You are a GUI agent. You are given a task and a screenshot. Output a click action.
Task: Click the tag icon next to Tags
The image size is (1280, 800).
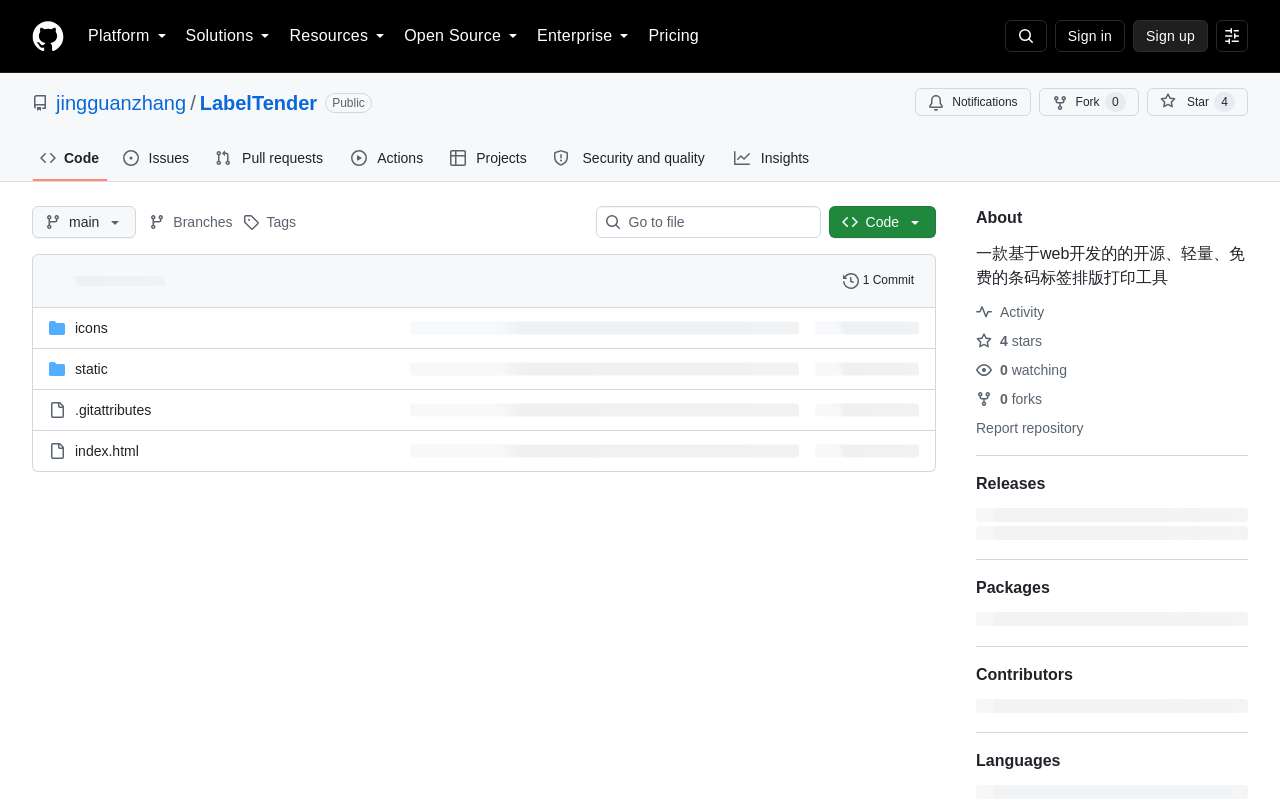coord(251,222)
